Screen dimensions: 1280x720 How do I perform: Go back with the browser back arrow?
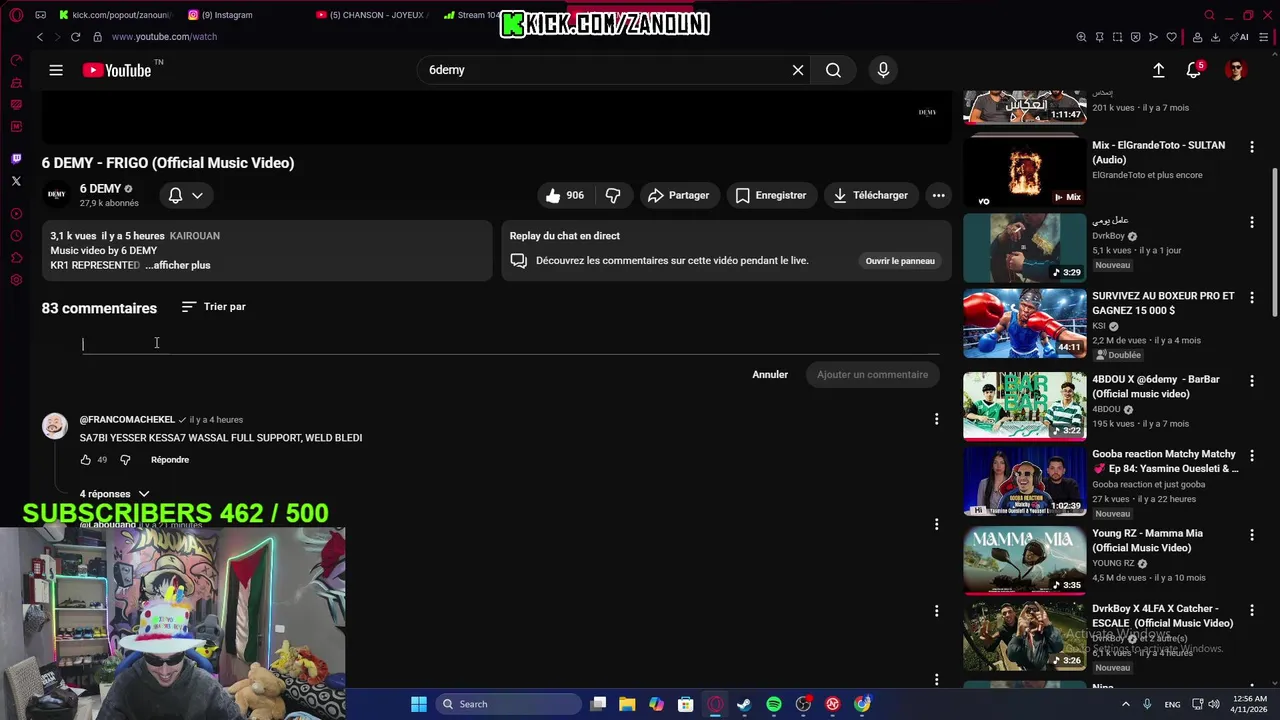tap(40, 37)
